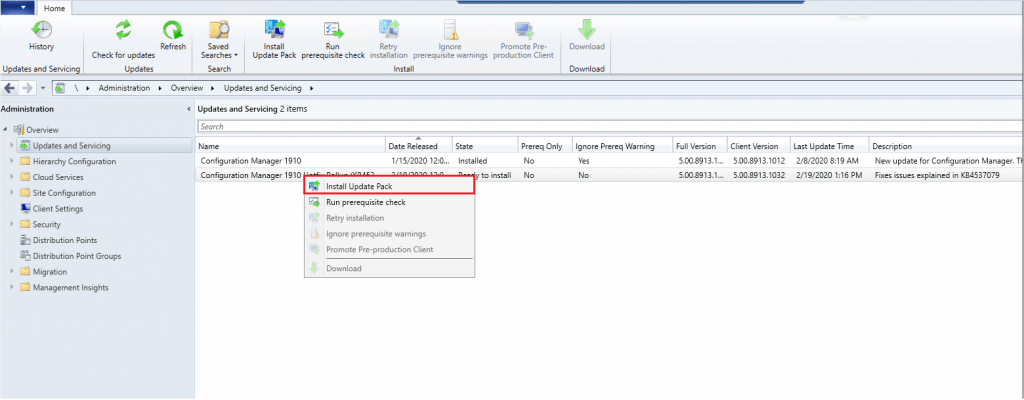
Task: Go forward with the navigation arrow
Action: coord(27,88)
